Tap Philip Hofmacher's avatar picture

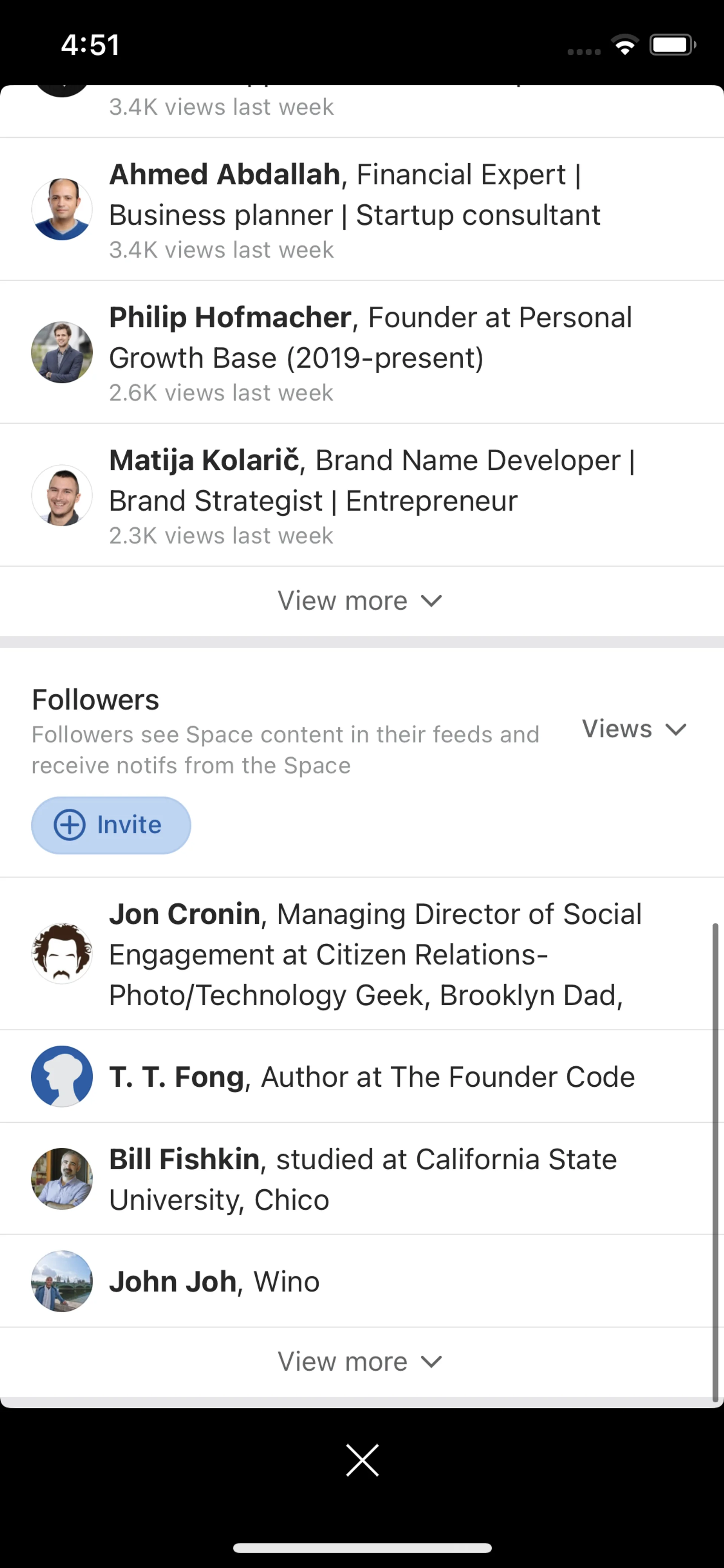61,352
